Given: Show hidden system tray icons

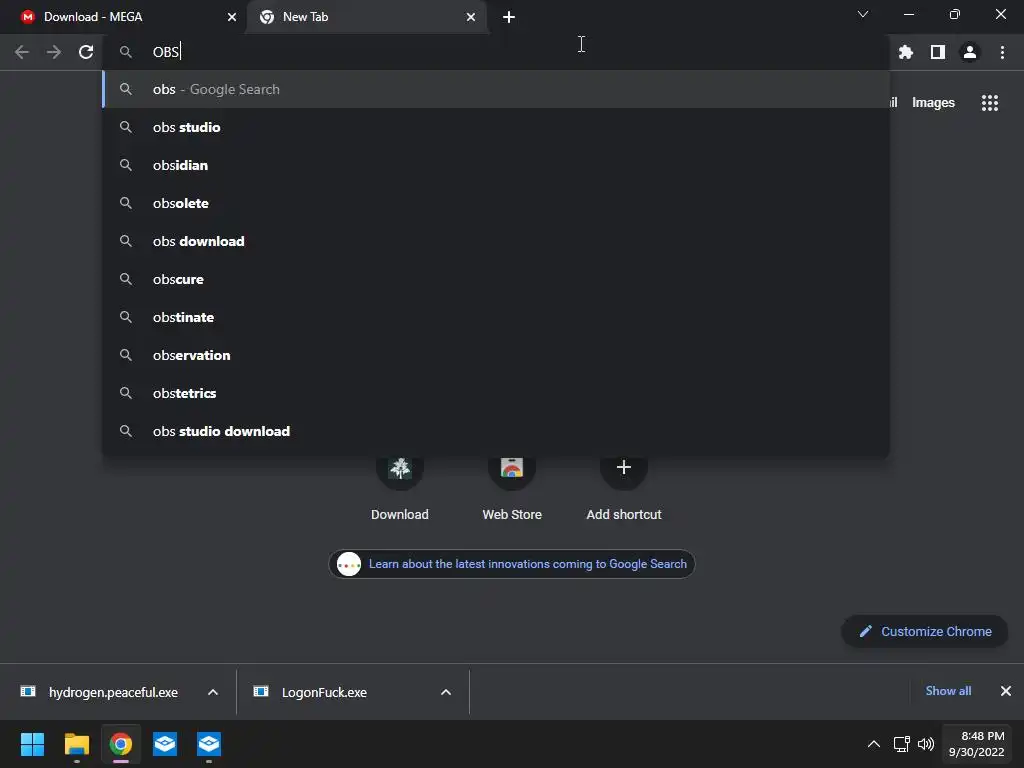Looking at the screenshot, I should coord(873,744).
